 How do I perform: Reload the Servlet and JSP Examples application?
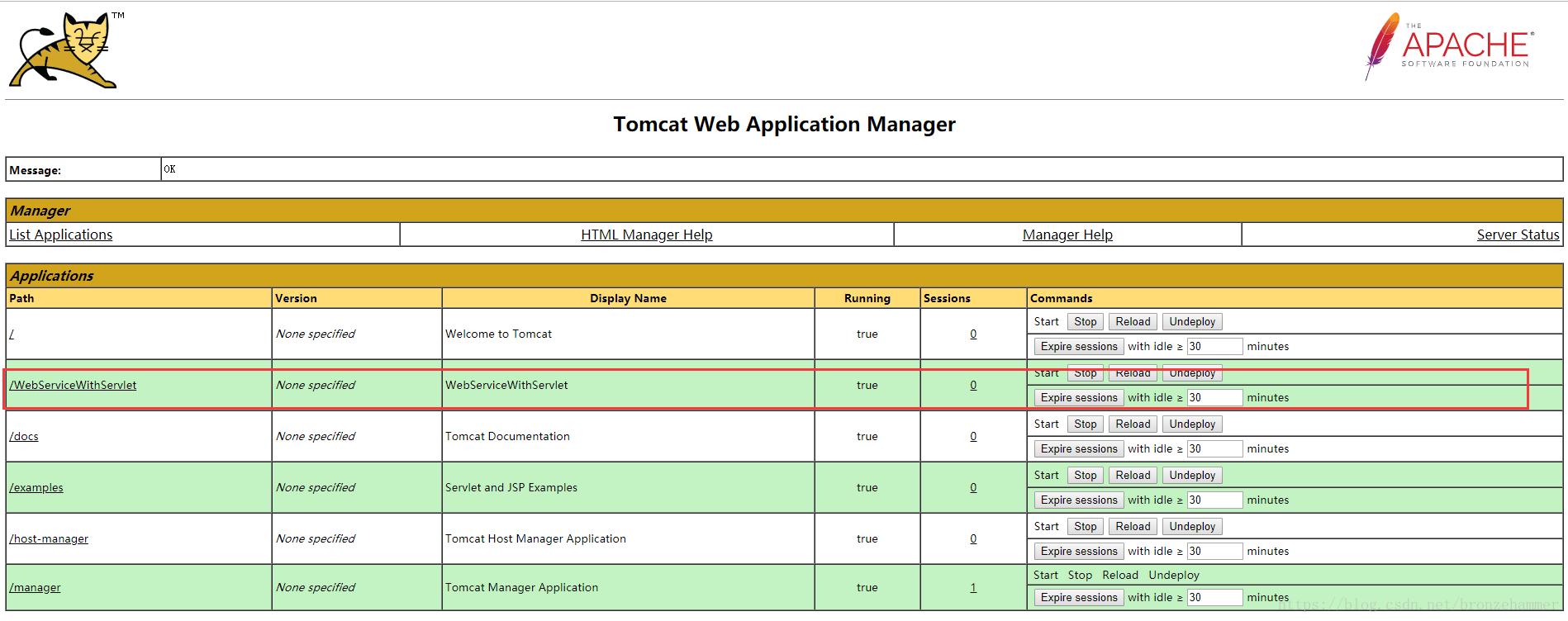pos(1133,476)
